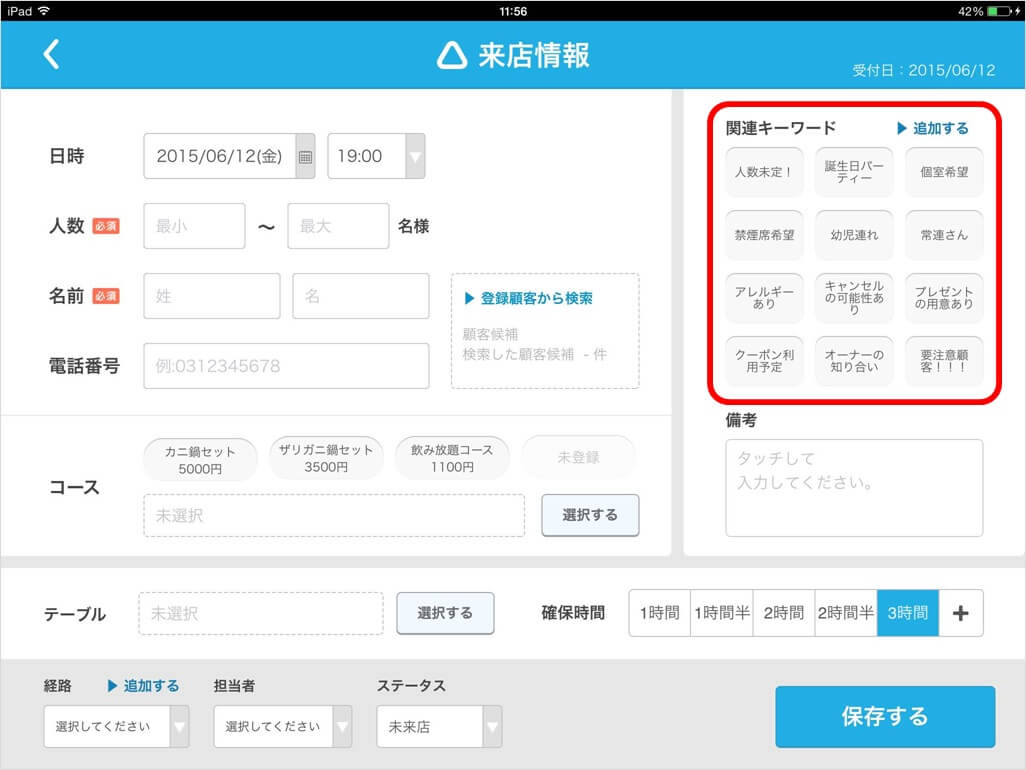Open the ステータス dropdown showing 未来店
This screenshot has height=770, width=1026.
point(439,727)
